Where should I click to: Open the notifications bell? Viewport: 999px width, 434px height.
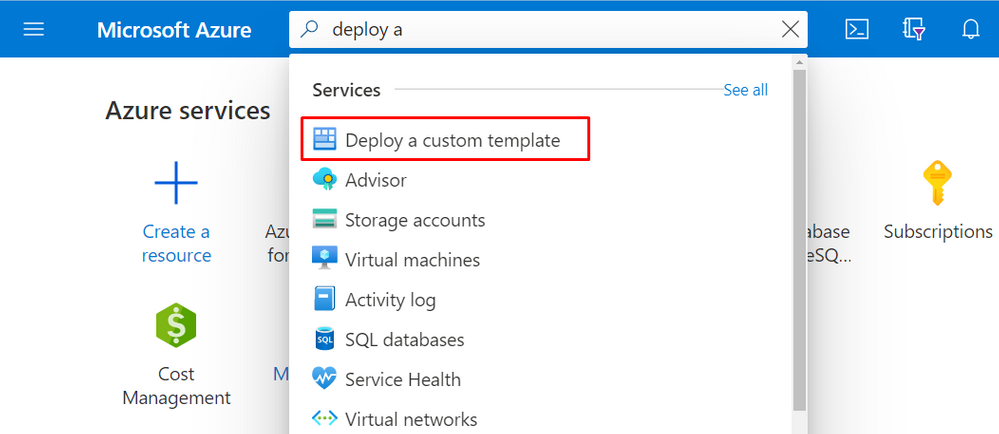coord(970,29)
